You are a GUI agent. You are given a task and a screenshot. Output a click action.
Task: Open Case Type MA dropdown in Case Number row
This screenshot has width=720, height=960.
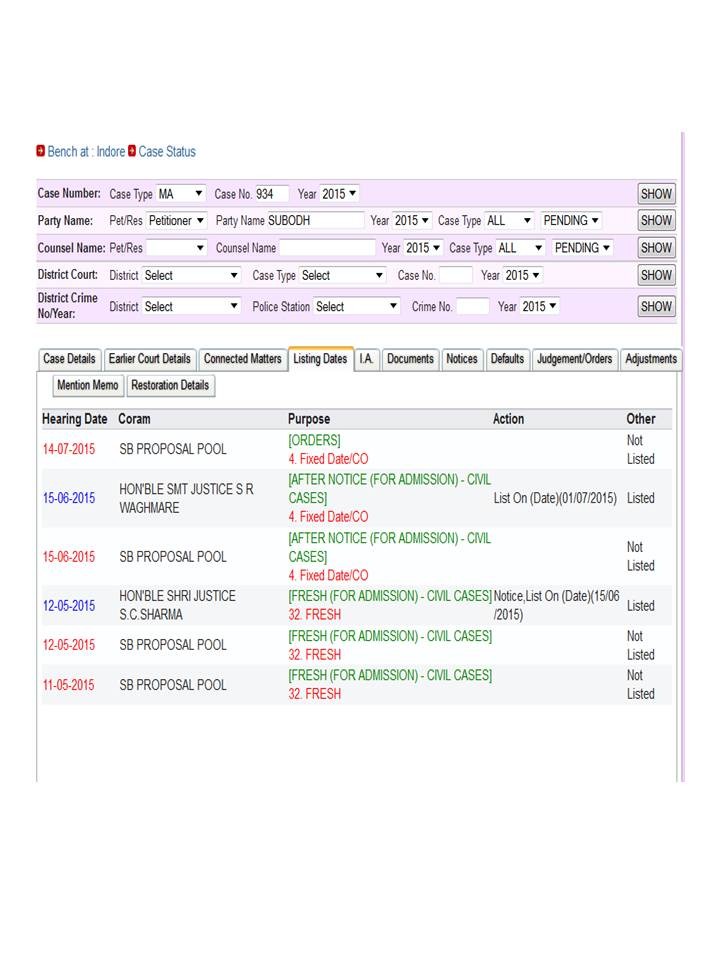[x=181, y=193]
